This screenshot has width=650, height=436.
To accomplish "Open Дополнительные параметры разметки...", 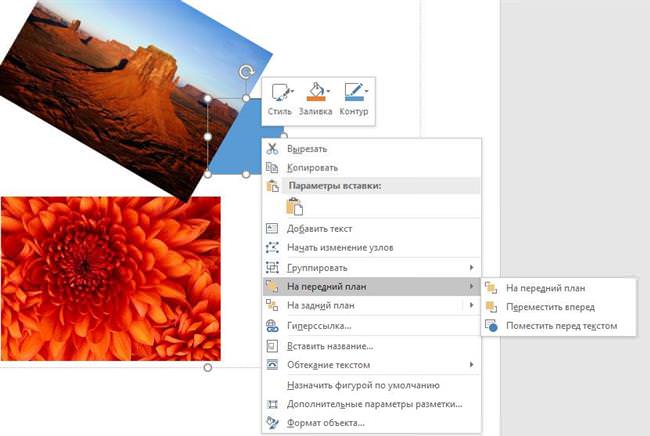I will [x=372, y=404].
